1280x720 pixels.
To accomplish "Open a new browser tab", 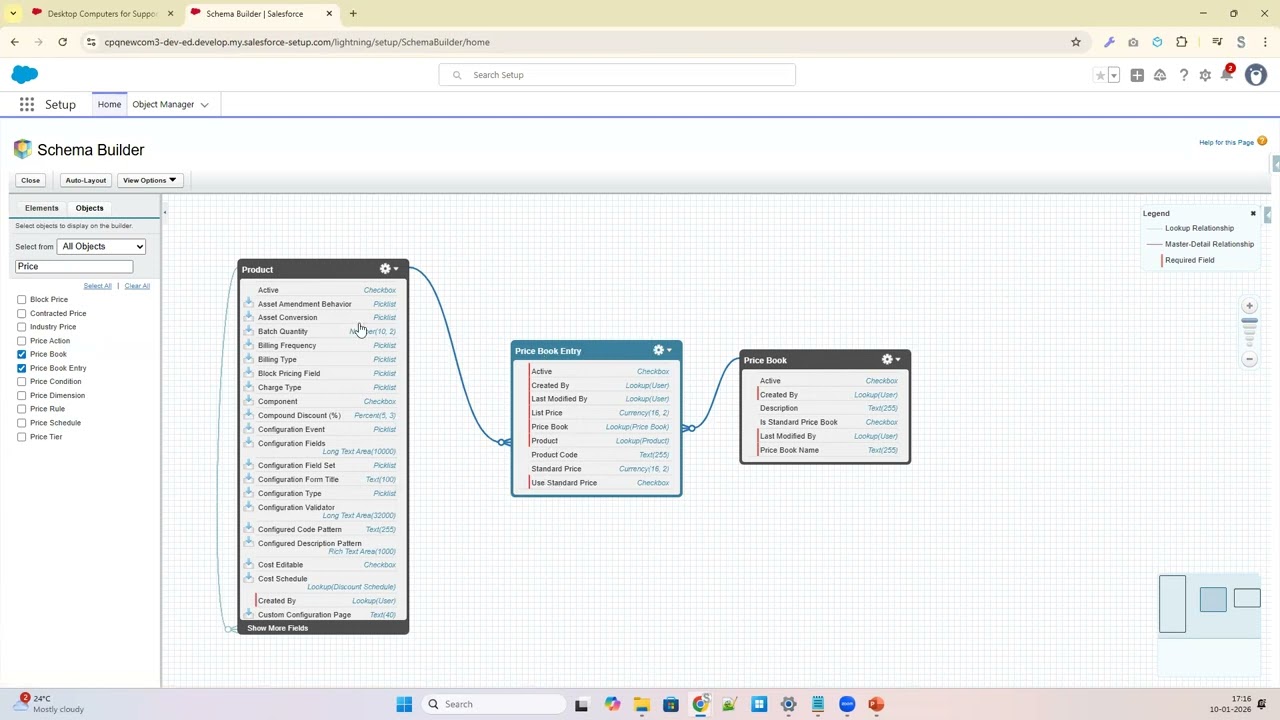I will 353,13.
